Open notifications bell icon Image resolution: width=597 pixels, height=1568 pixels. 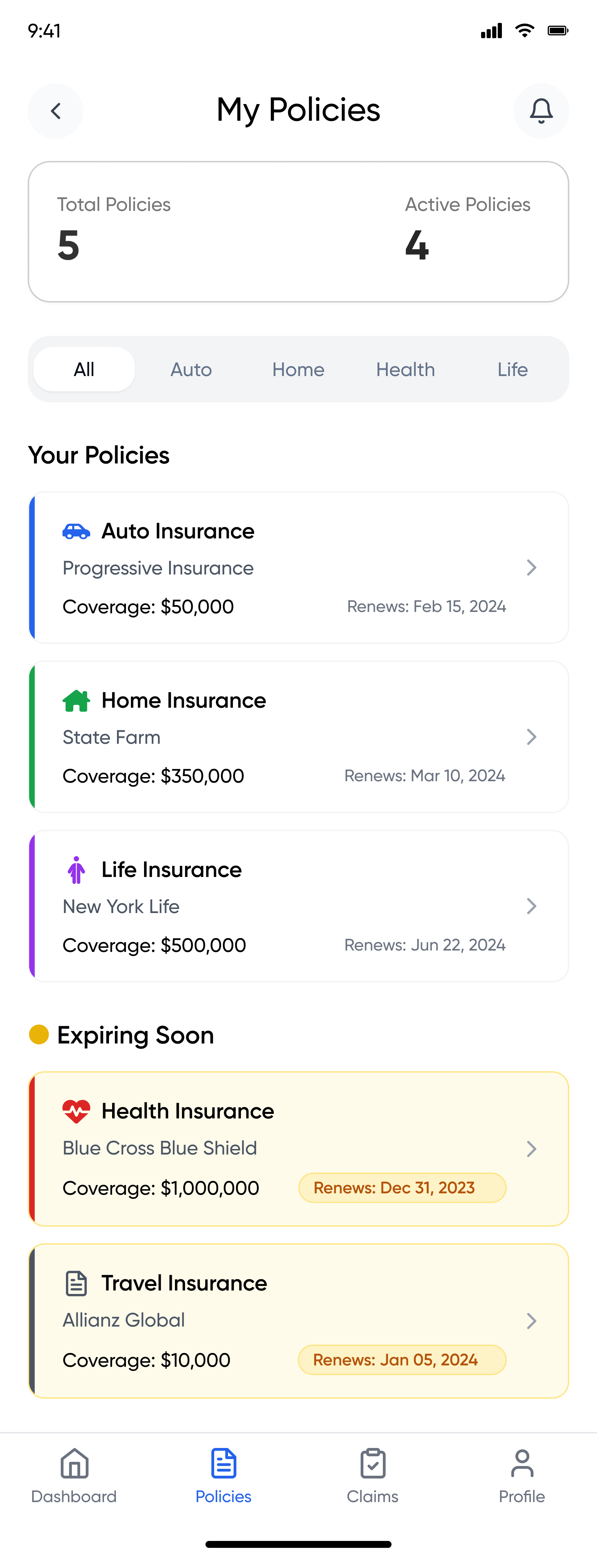pos(541,111)
